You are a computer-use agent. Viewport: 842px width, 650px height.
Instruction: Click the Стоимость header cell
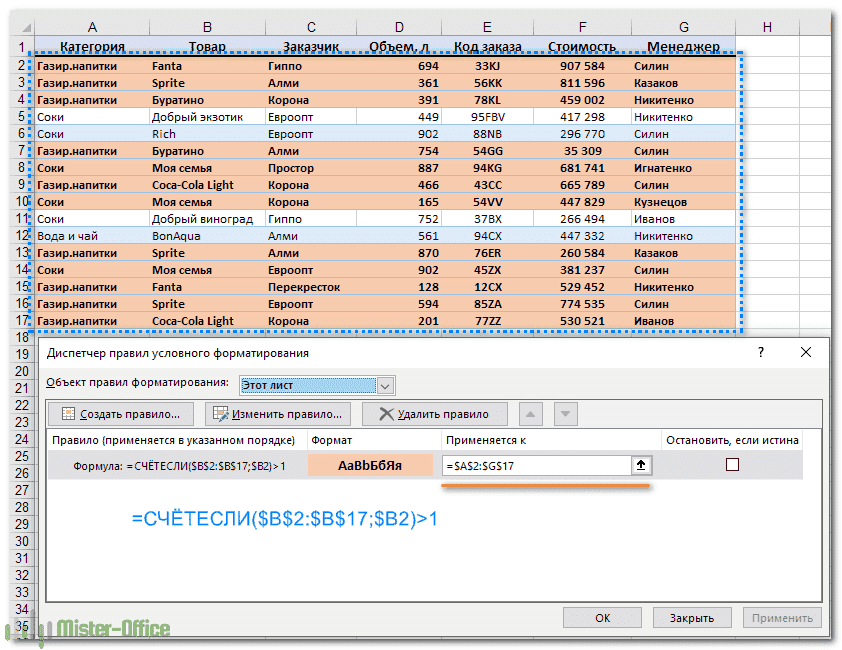582,46
